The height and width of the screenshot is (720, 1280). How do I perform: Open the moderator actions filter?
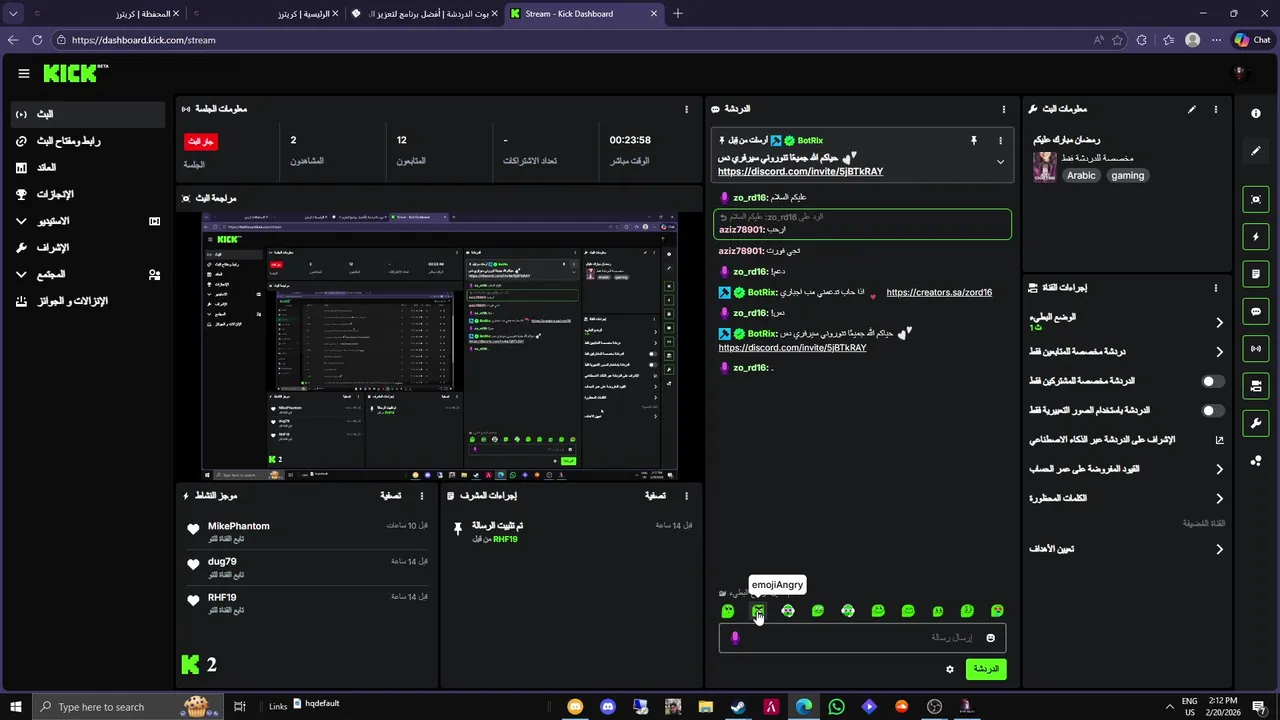pos(655,496)
